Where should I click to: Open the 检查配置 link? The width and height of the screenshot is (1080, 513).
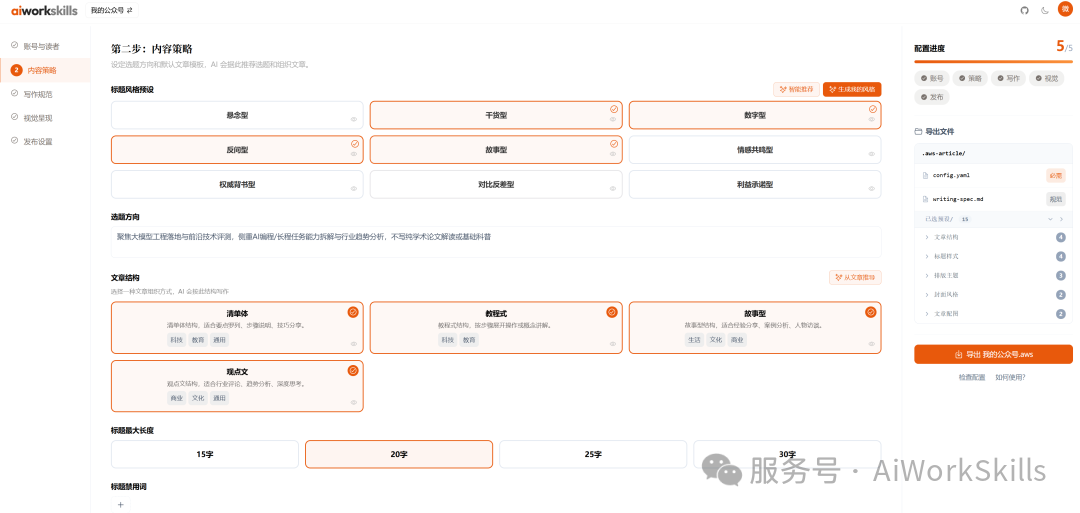tap(971, 377)
